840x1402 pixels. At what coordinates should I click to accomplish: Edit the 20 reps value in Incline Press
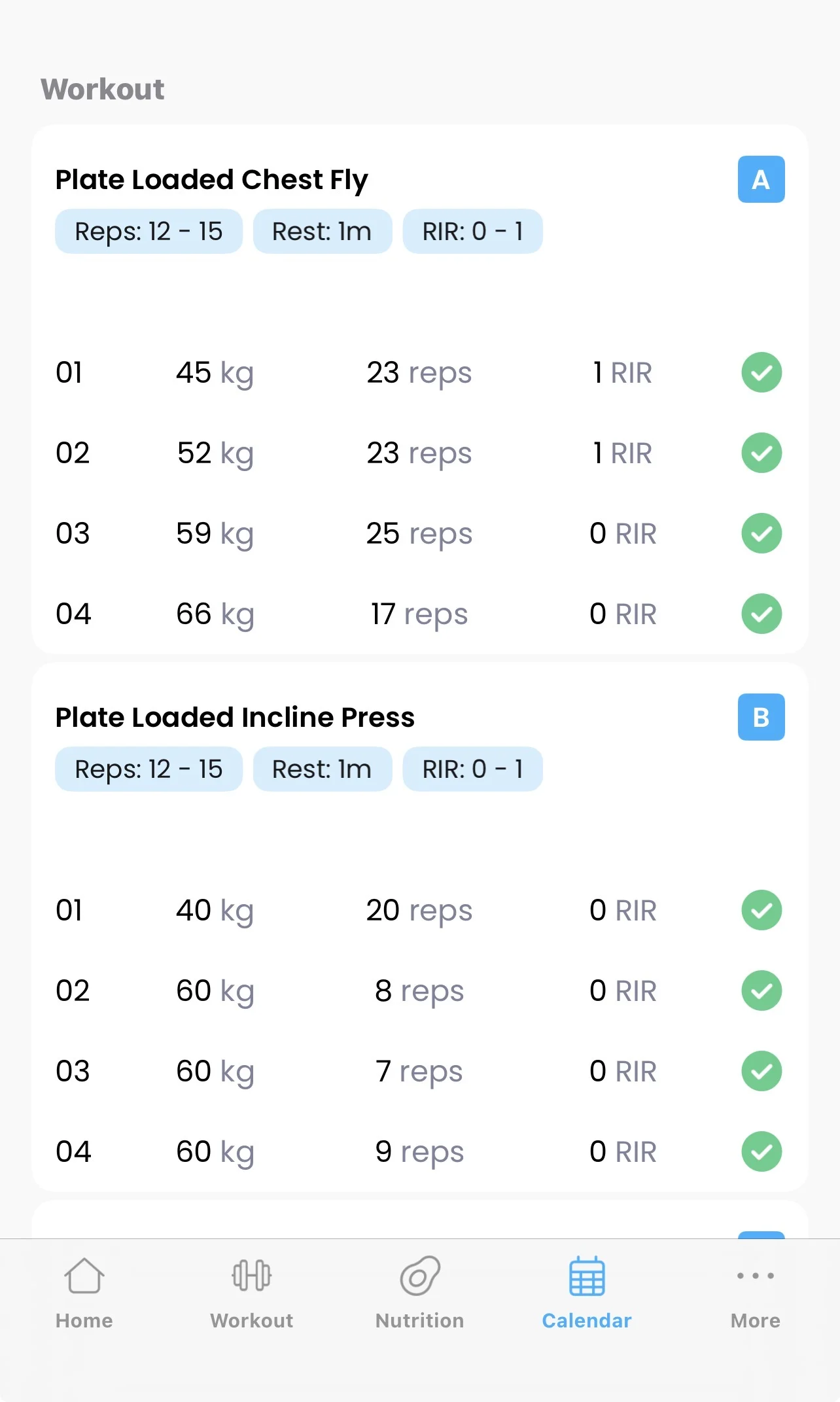coord(419,911)
